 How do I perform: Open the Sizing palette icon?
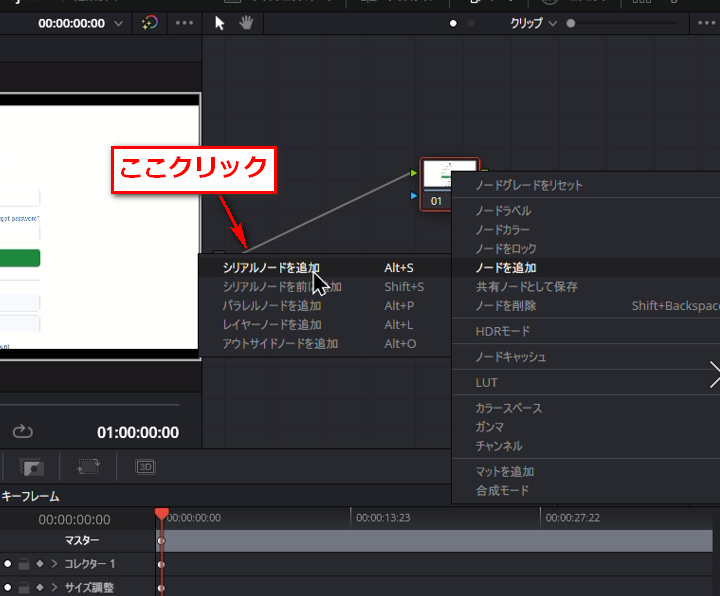88,467
